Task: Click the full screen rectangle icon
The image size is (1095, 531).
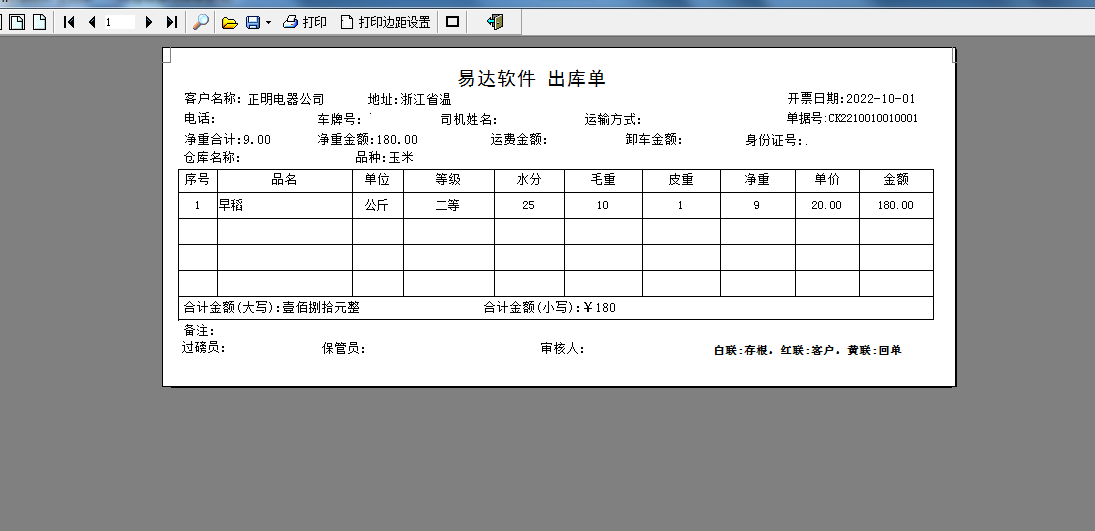Action: click(x=453, y=22)
